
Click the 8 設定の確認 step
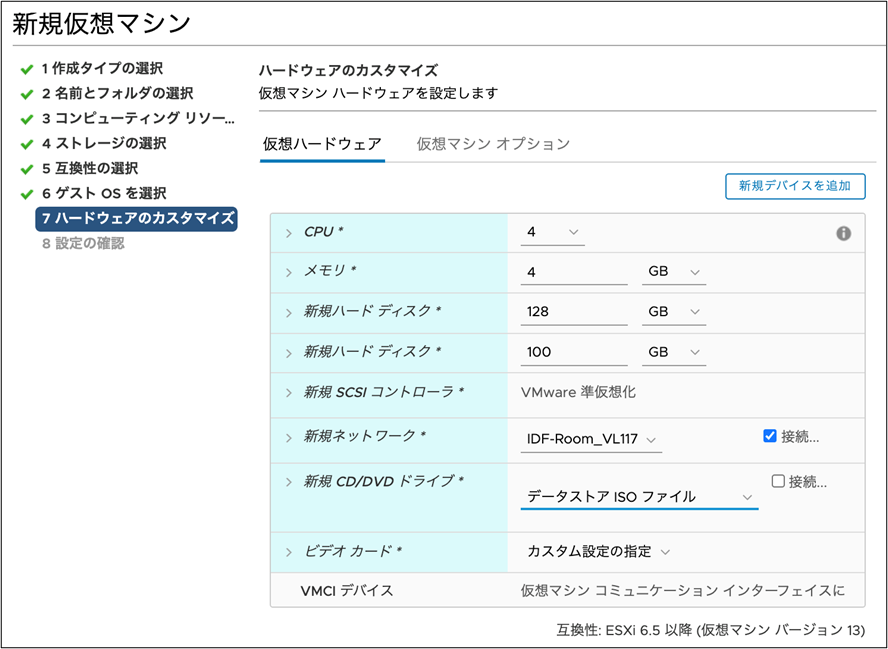click(x=83, y=244)
